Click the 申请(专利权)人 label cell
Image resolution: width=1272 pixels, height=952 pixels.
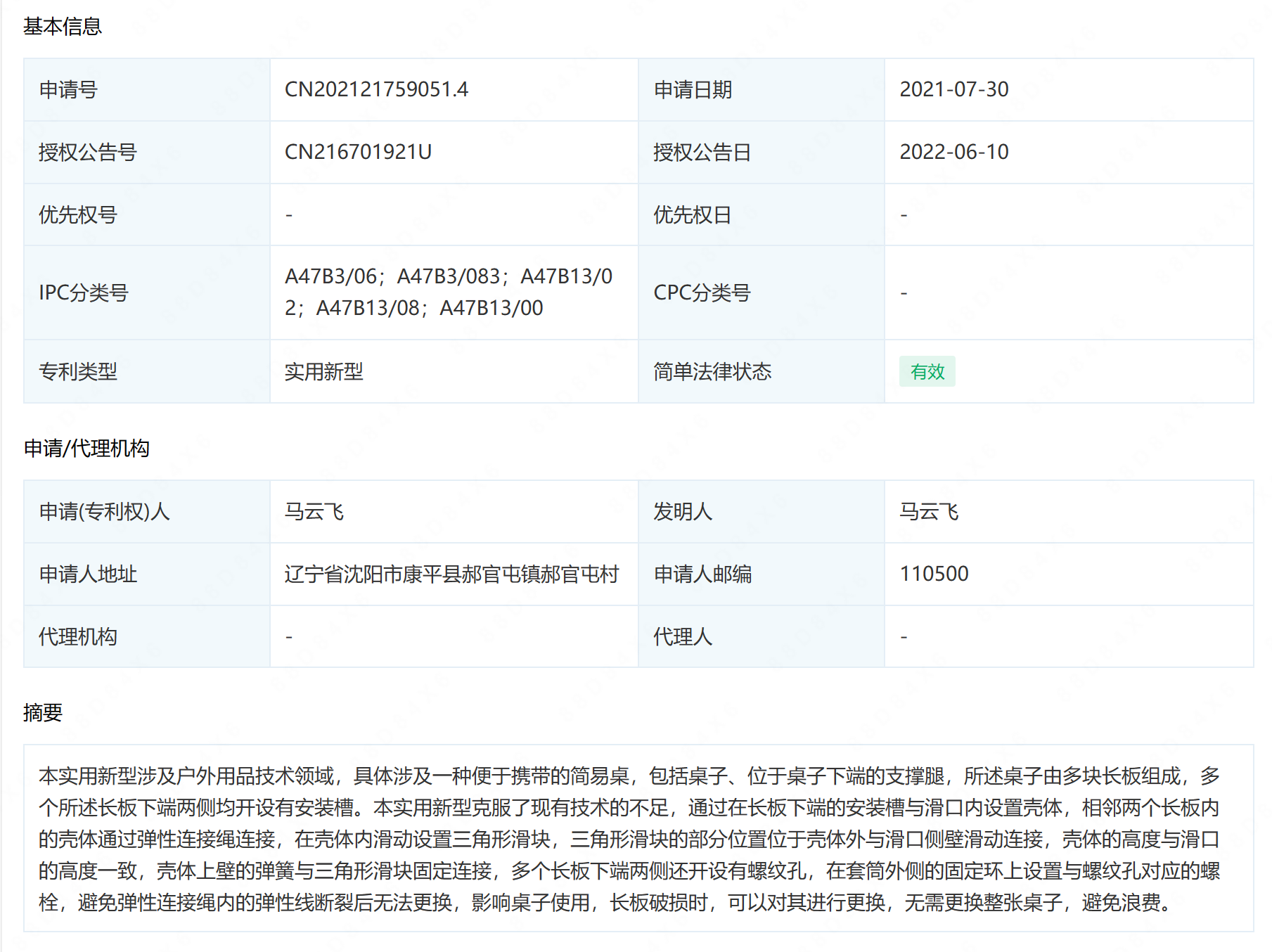(147, 512)
